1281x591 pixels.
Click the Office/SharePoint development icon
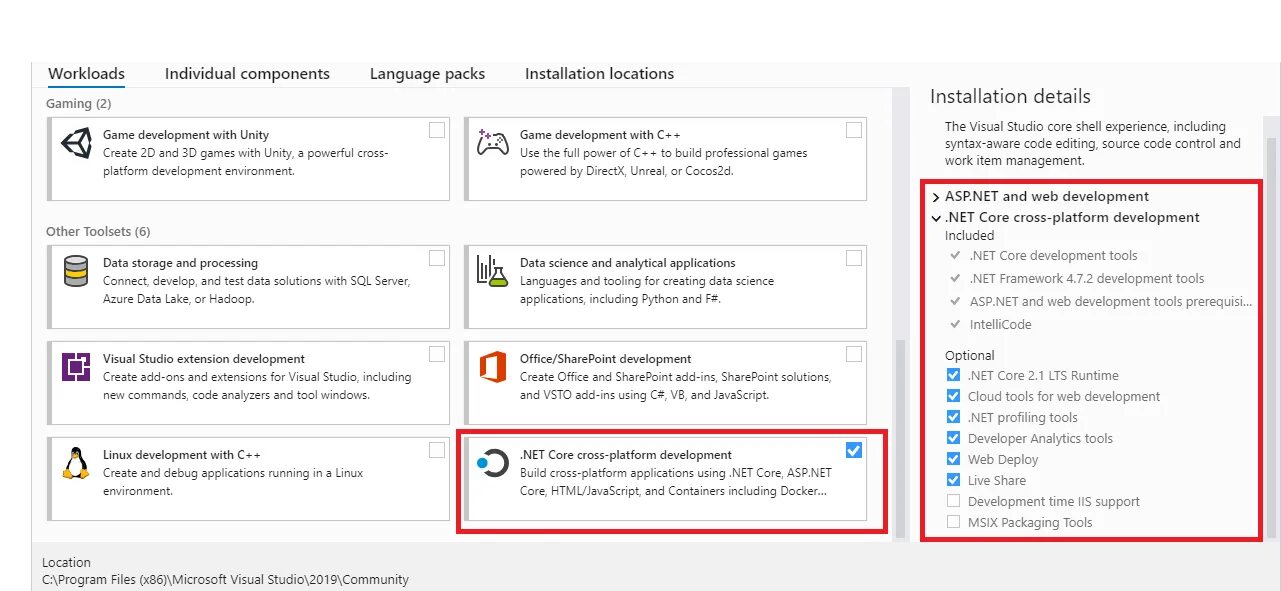492,367
